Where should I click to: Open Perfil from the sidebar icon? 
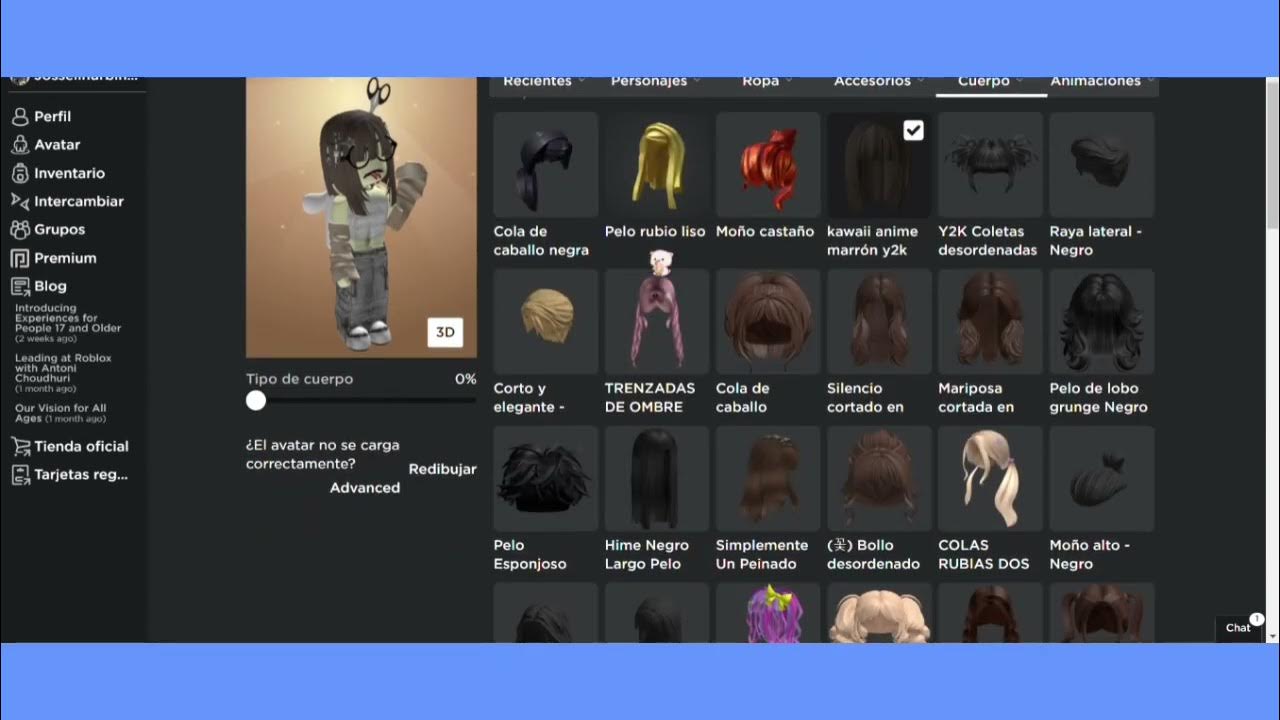click(x=19, y=116)
